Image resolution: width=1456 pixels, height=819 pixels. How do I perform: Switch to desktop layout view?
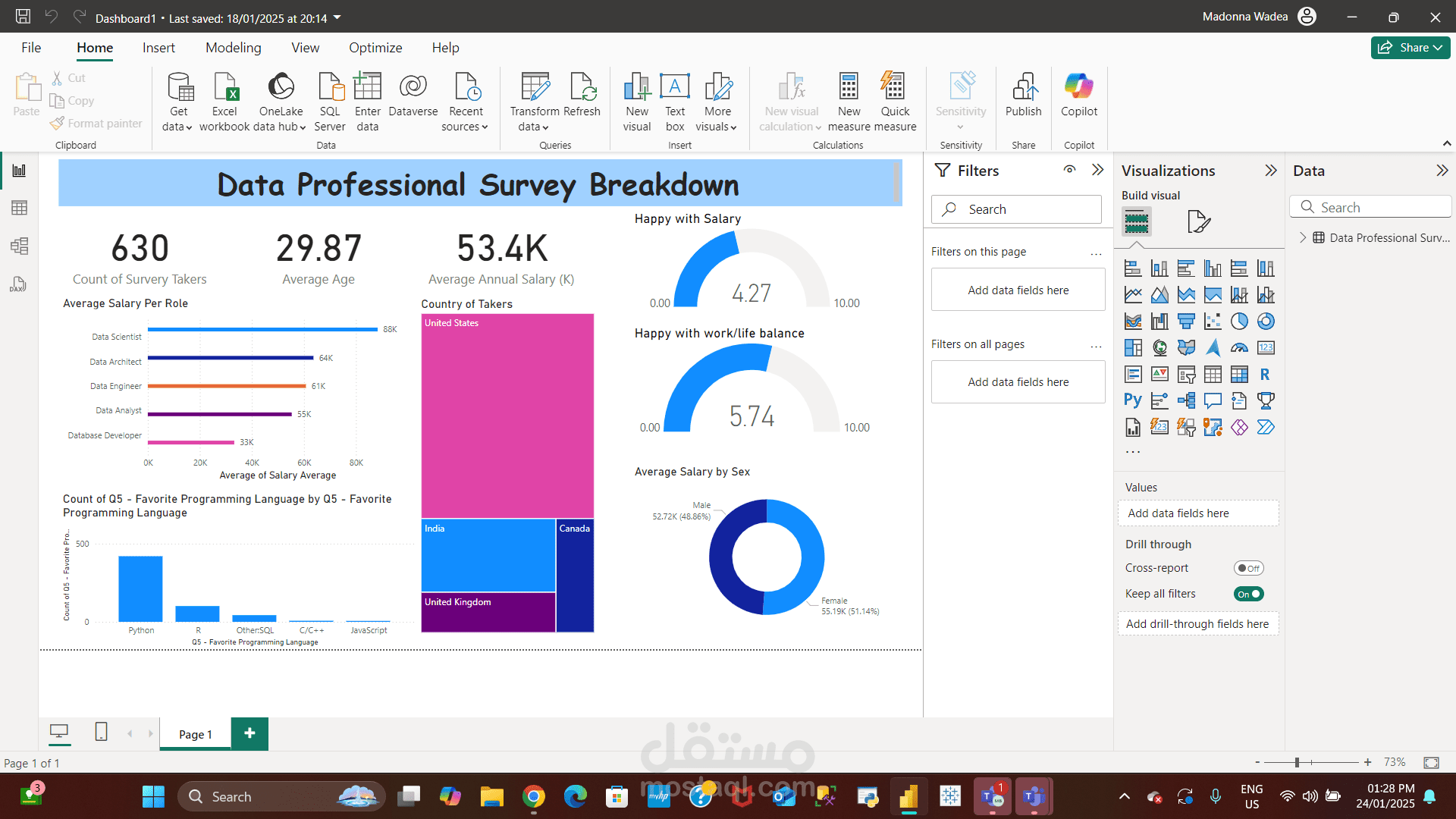59,732
